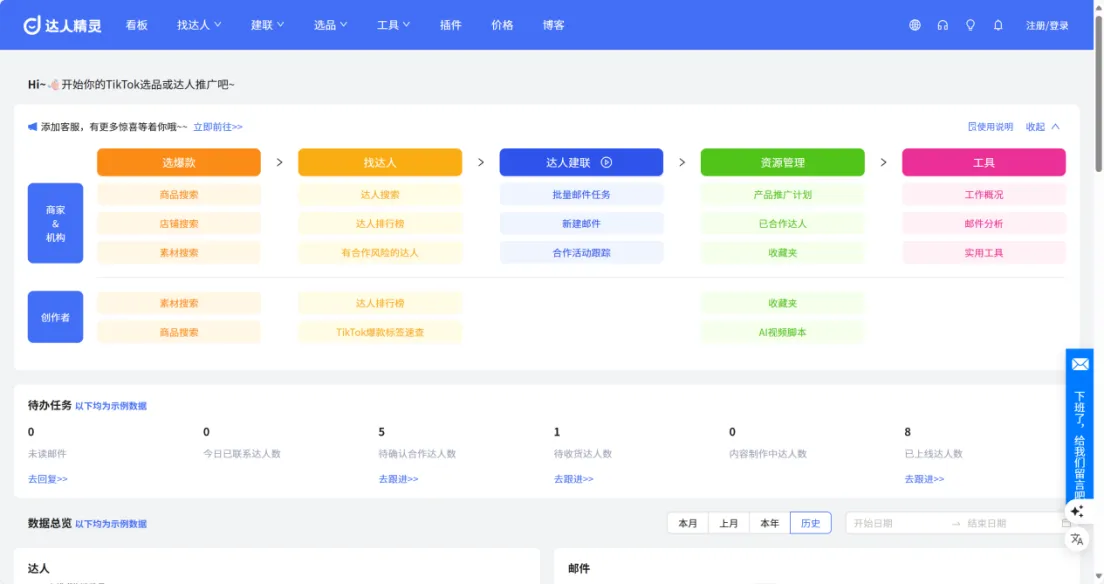The height and width of the screenshot is (584, 1104).
Task: Select the 本年 time range
Action: click(x=768, y=522)
